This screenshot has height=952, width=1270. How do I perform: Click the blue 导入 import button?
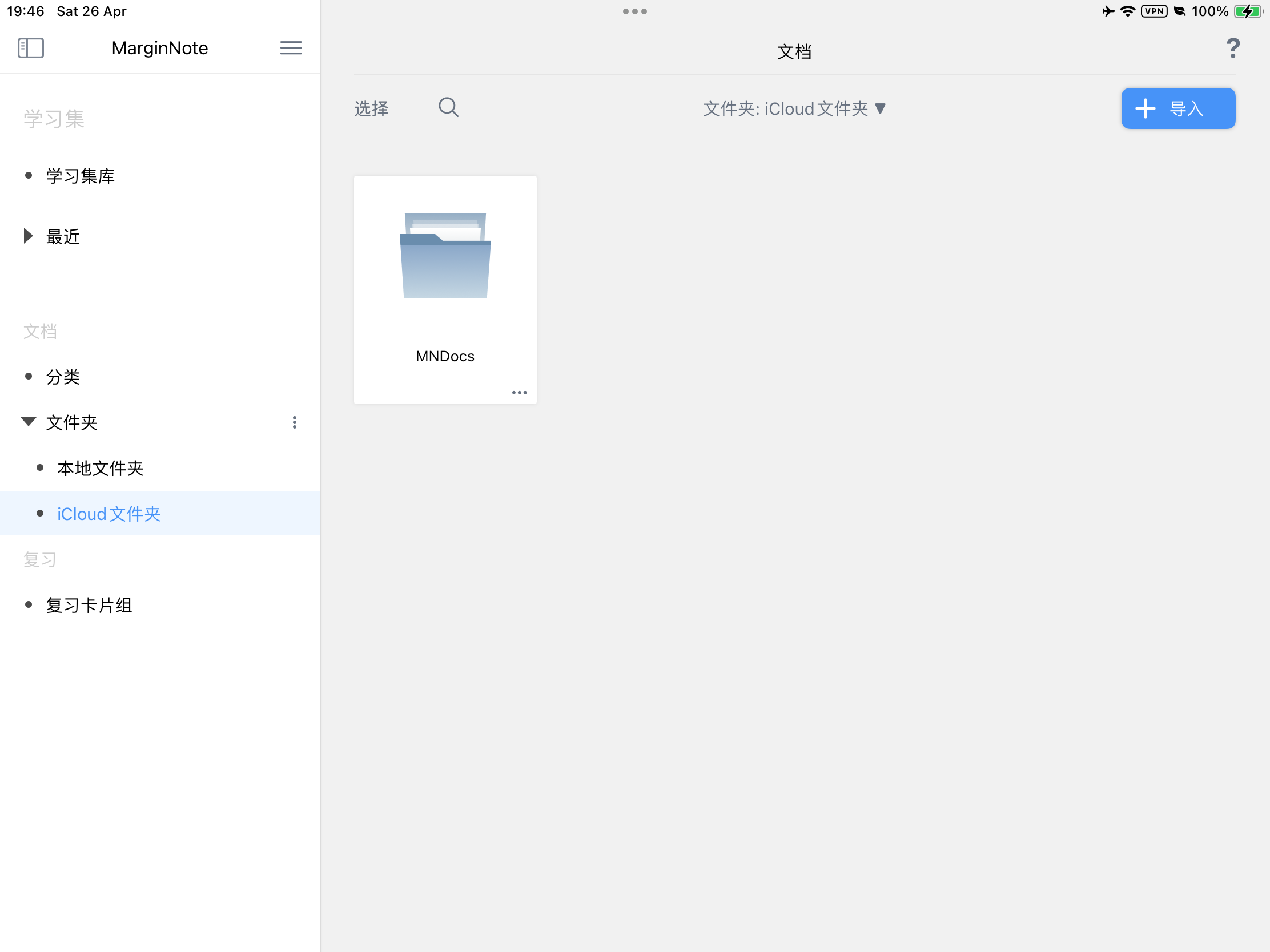[1178, 108]
